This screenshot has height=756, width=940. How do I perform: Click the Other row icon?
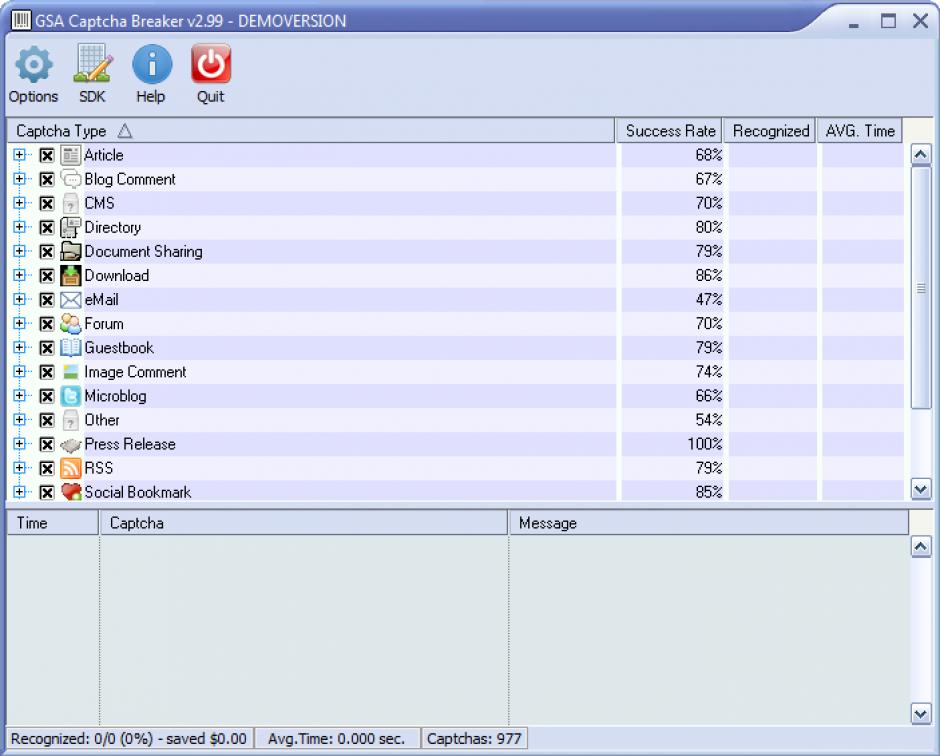[71, 420]
